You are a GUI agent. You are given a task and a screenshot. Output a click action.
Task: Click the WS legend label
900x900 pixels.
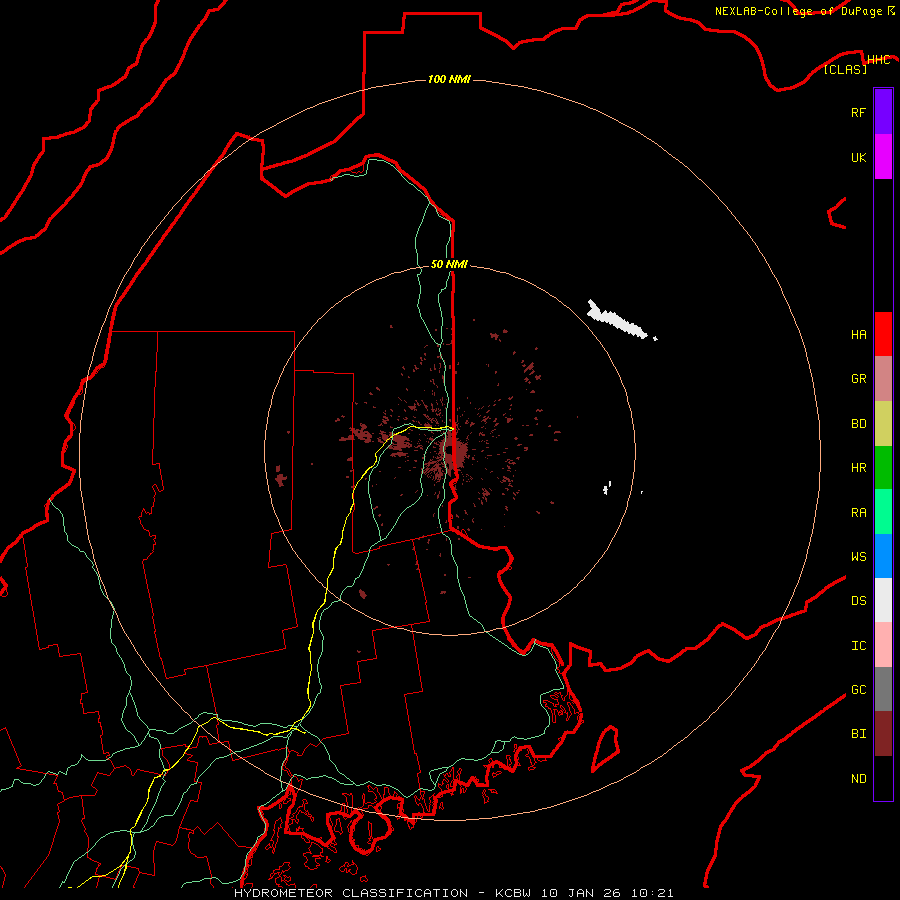click(x=858, y=557)
